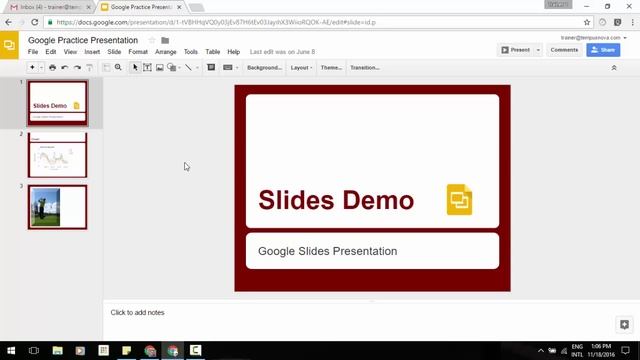This screenshot has height=360, width=640.
Task: Open the Windows Start menu
Action: [11, 351]
